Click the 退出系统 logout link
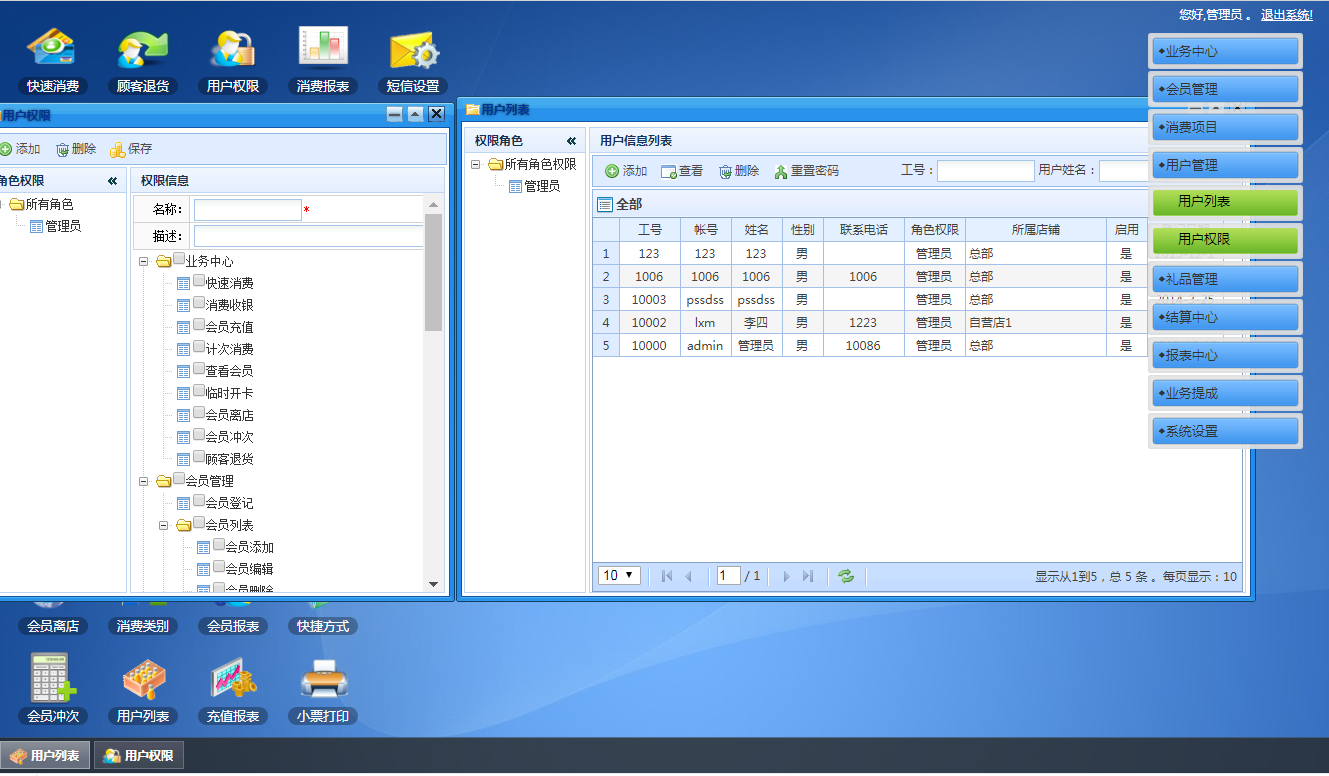The height and width of the screenshot is (776, 1329). point(1286,15)
